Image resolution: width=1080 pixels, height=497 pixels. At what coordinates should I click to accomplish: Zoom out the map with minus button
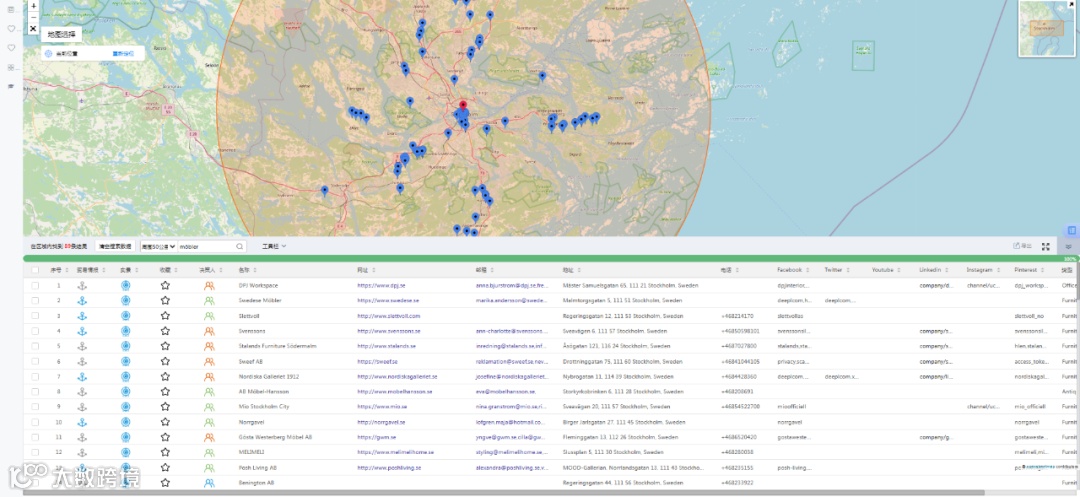[33, 17]
